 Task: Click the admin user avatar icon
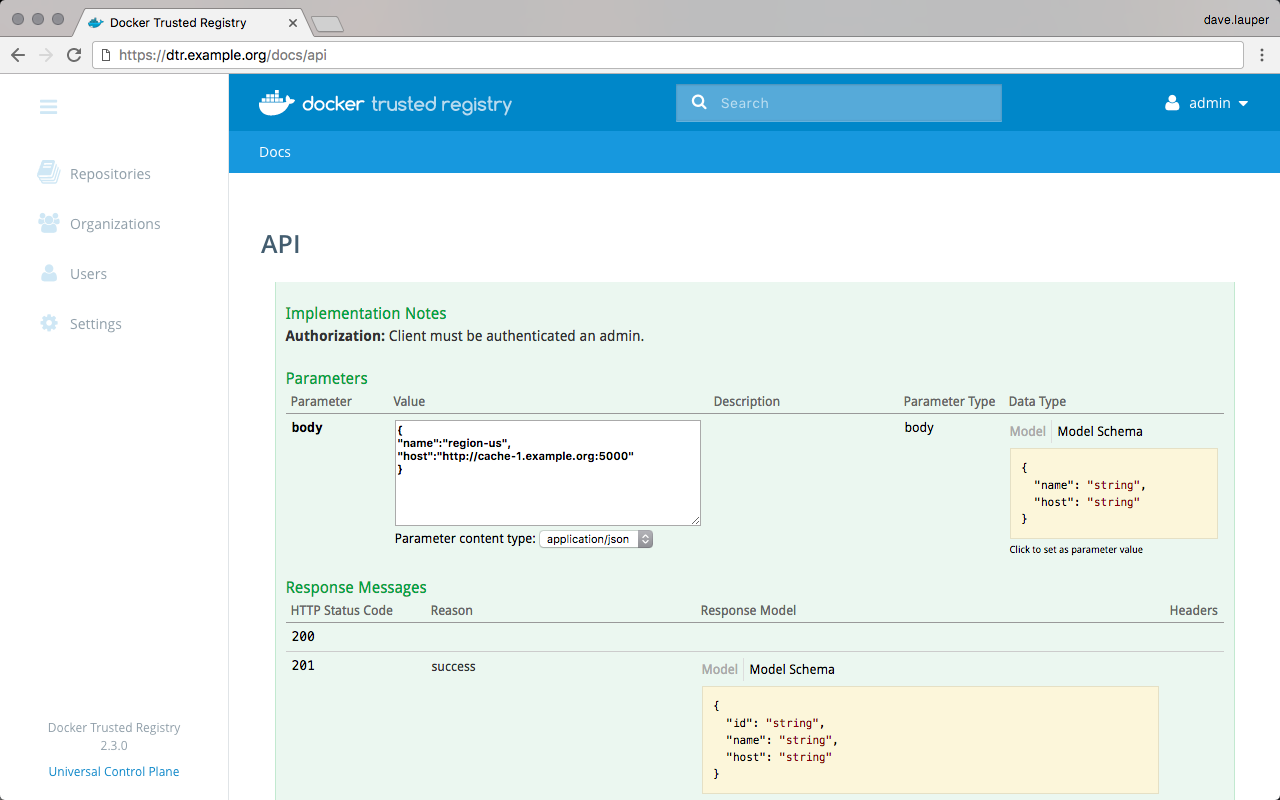pos(1172,103)
